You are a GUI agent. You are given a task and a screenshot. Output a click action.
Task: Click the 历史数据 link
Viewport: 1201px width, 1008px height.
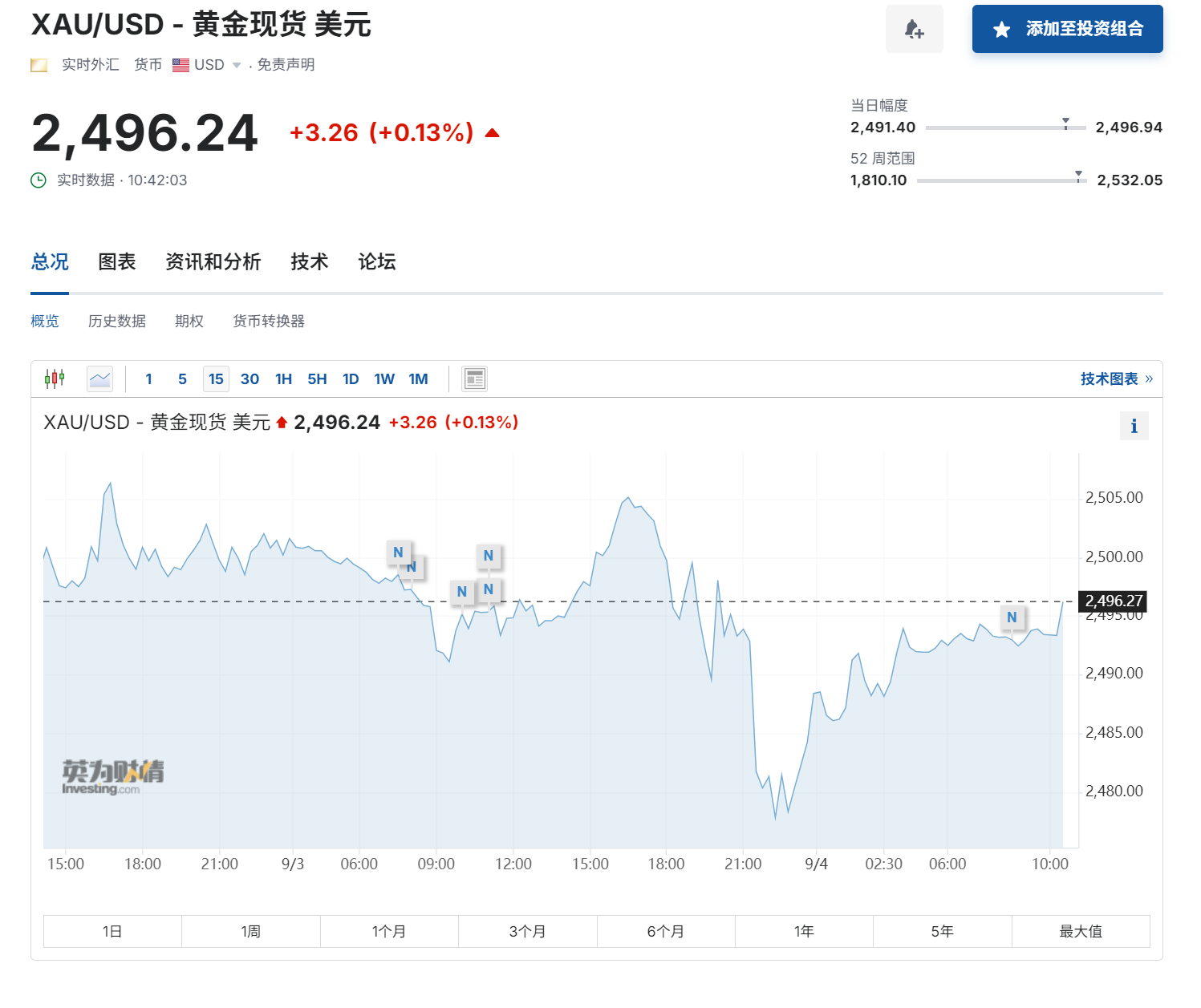click(117, 321)
